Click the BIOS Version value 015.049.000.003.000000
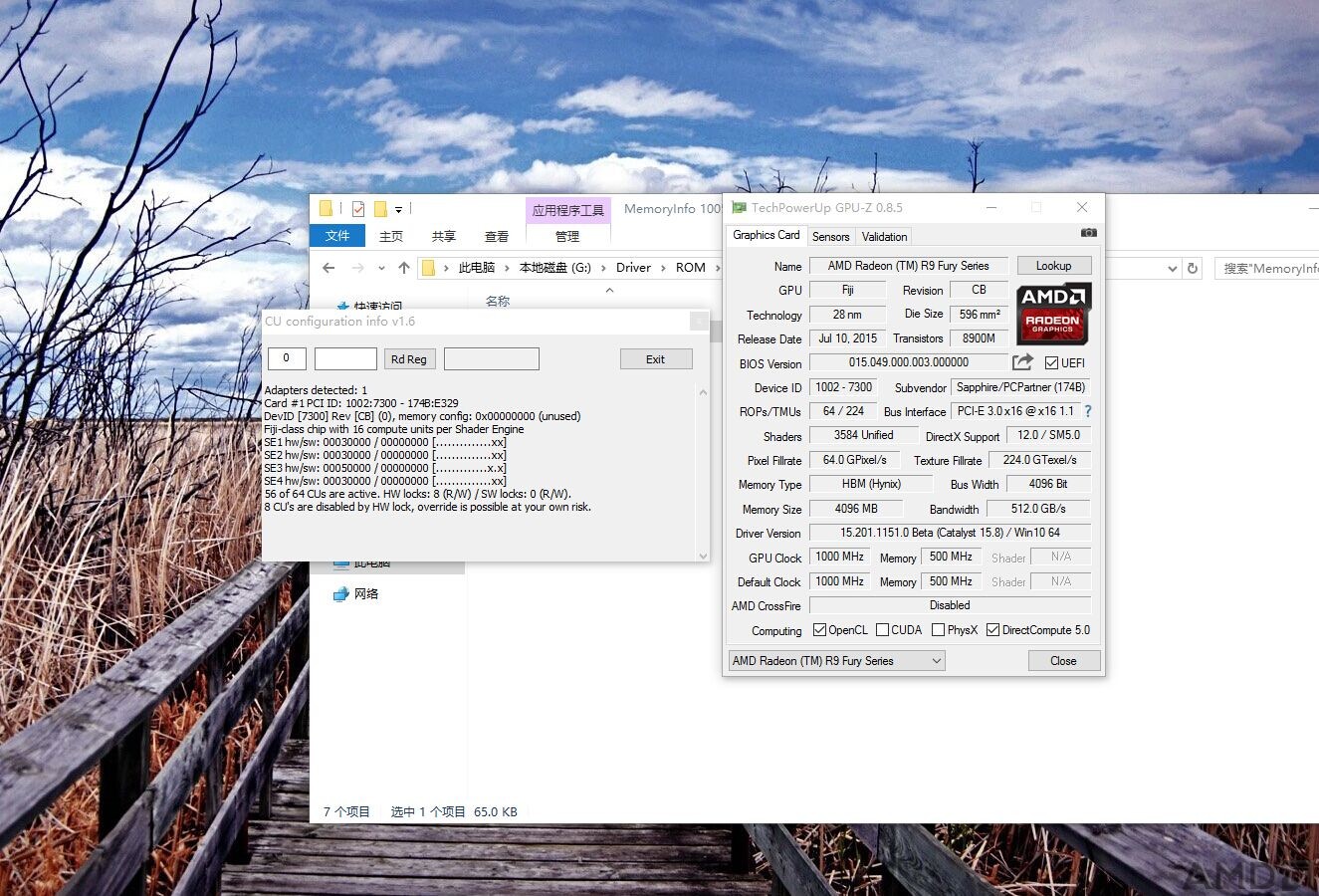 pos(908,363)
